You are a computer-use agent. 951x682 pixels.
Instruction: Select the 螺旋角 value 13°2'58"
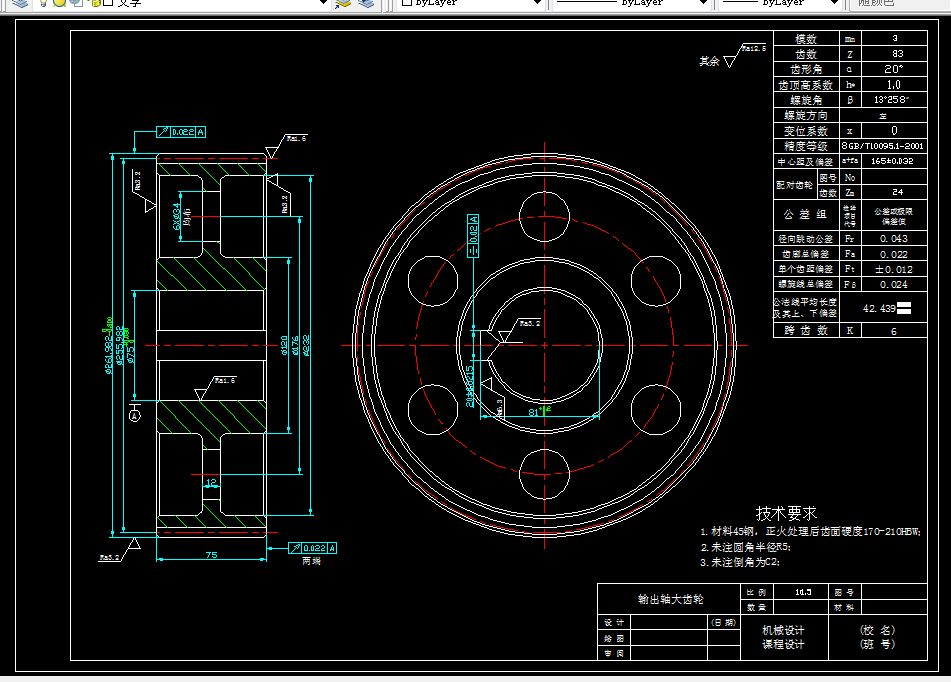[x=892, y=100]
